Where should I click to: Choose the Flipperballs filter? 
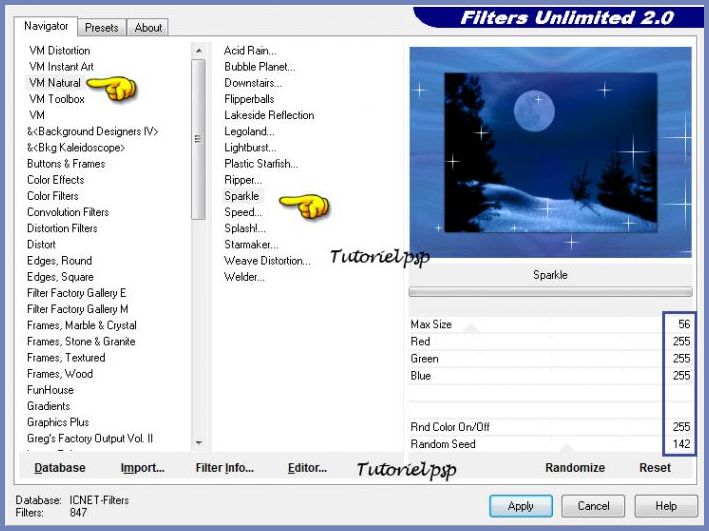(249, 99)
